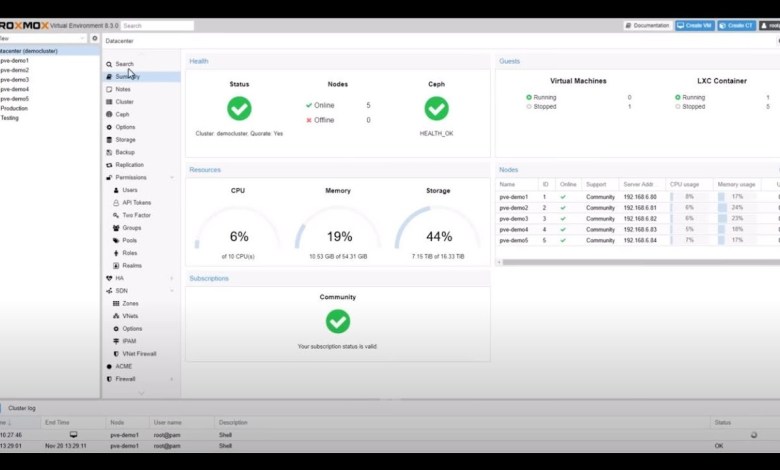Viewport: 780px width, 470px height.
Task: Click 192.168.6.84 server address cell
Action: click(x=640, y=240)
